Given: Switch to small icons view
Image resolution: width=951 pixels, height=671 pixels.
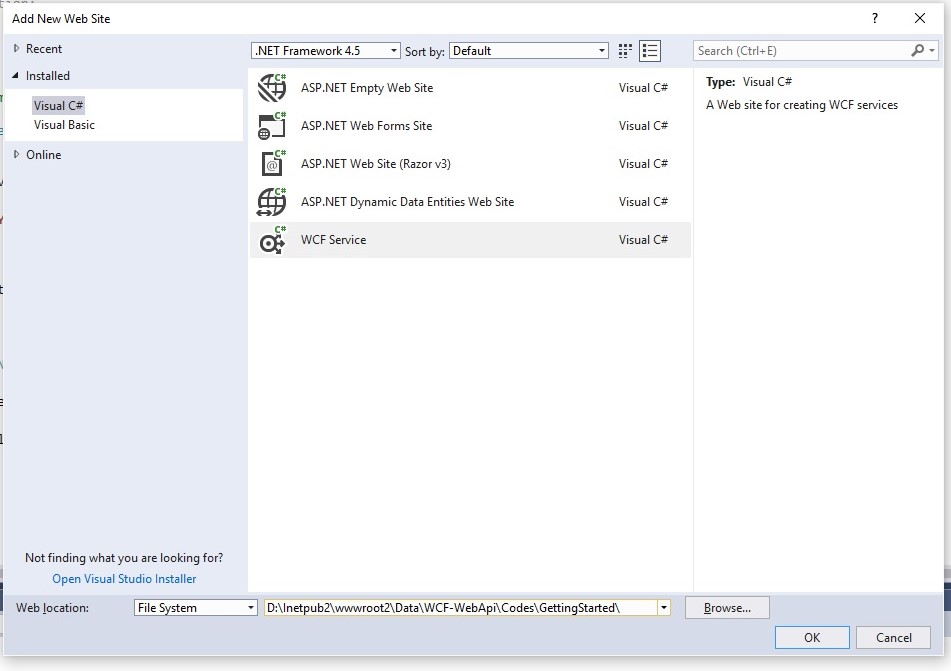Looking at the screenshot, I should 625,51.
